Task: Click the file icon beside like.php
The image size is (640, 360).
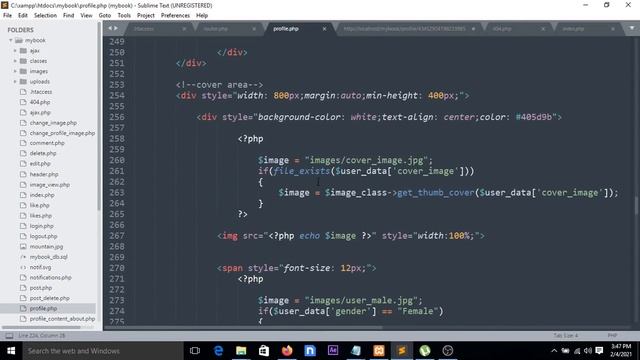Action: pyautogui.click(x=23, y=205)
